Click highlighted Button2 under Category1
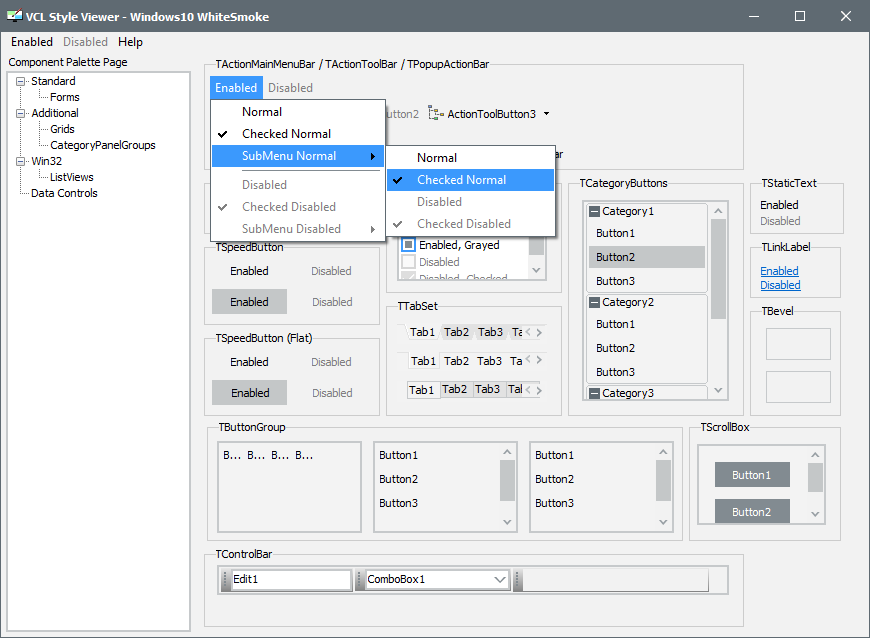This screenshot has width=870, height=638. (x=646, y=257)
